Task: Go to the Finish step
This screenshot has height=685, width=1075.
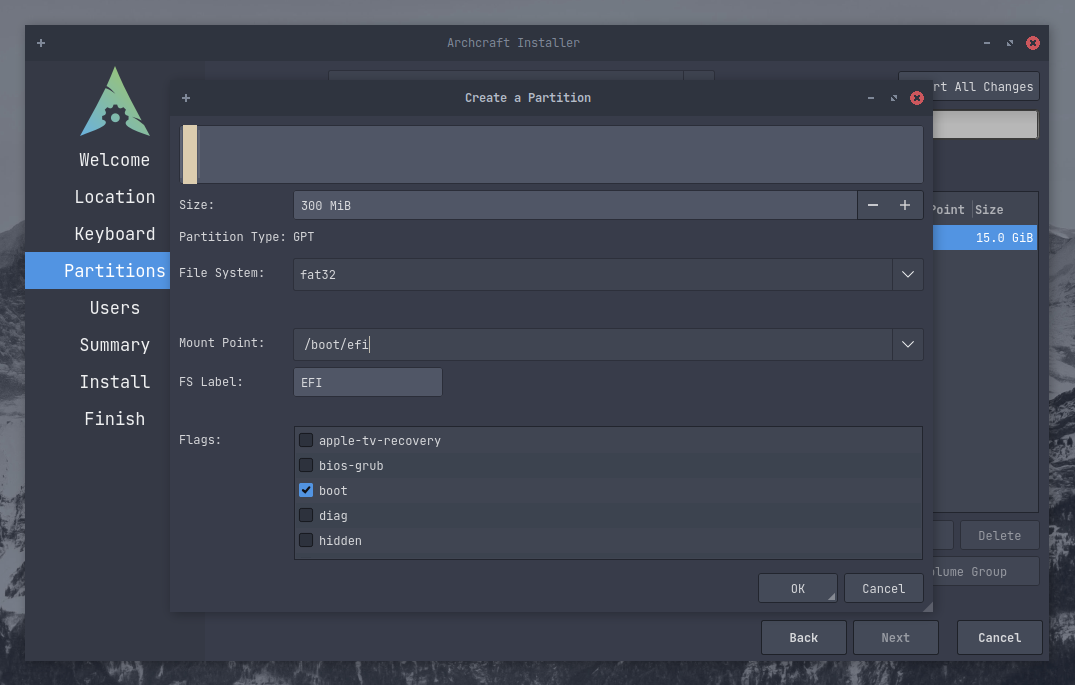Action: (x=114, y=419)
